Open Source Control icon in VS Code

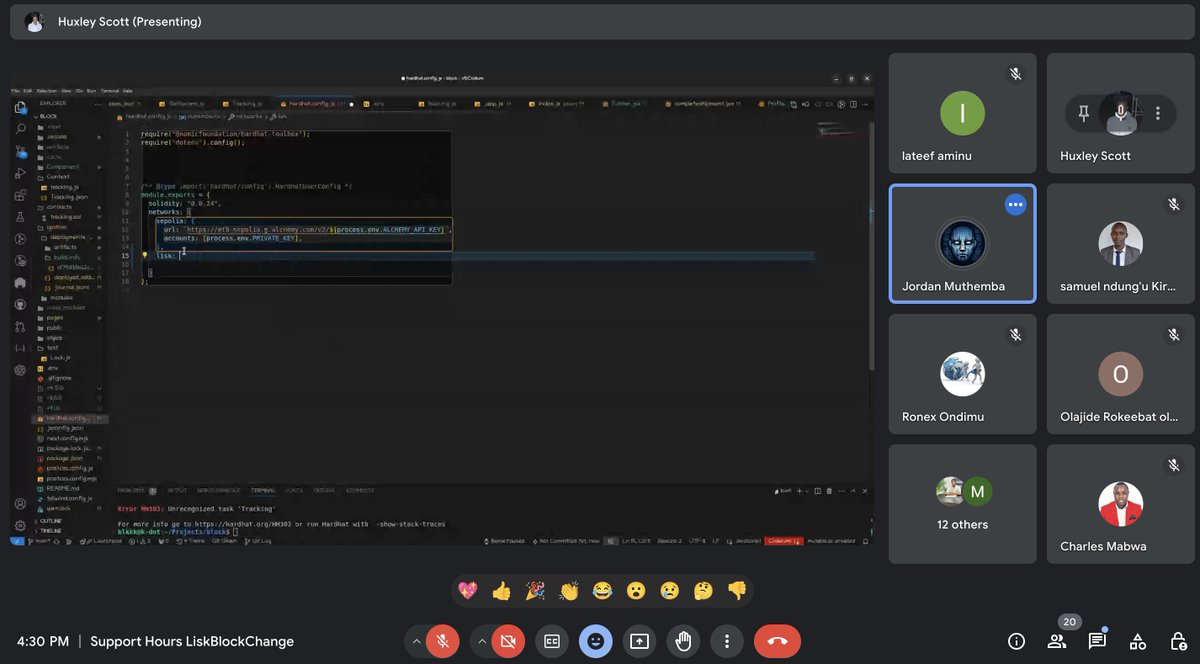click(x=20, y=152)
